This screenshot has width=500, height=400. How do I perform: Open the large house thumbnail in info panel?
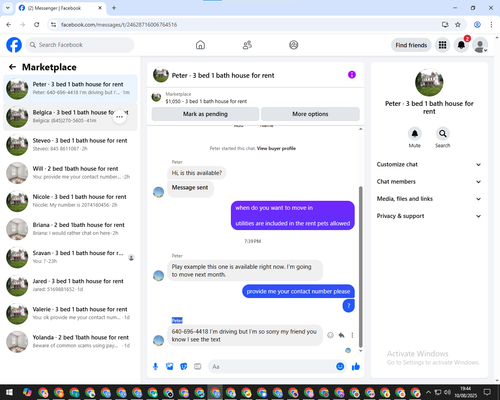tap(429, 82)
